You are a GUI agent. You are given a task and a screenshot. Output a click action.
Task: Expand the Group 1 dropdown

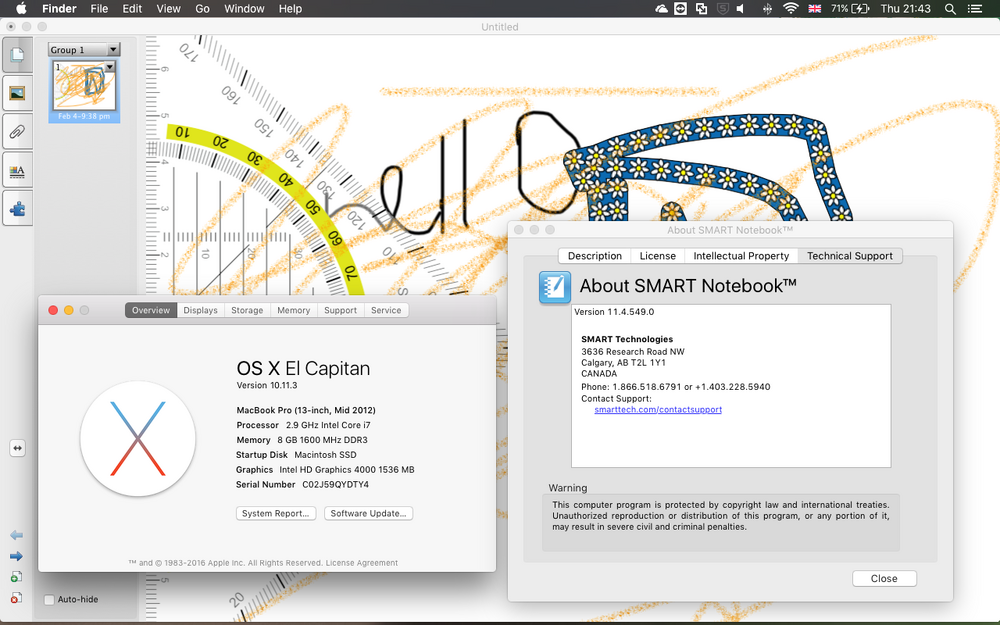[x=113, y=50]
